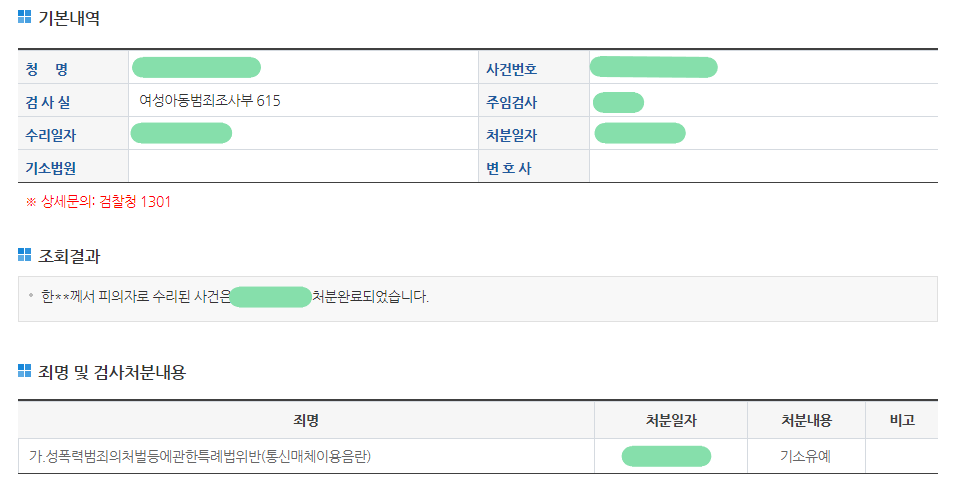Screen dimensions: 970x486
Task: Select the 기본내역 section heading
Action: point(68,18)
